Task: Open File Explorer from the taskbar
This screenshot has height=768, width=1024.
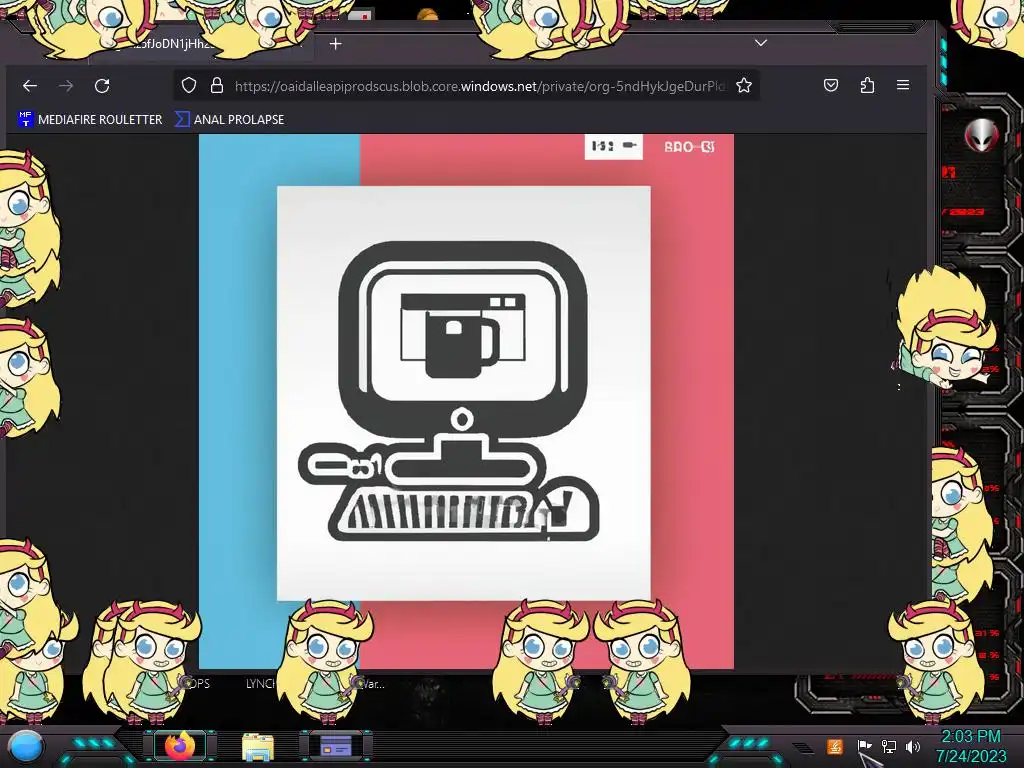Action: [258, 746]
